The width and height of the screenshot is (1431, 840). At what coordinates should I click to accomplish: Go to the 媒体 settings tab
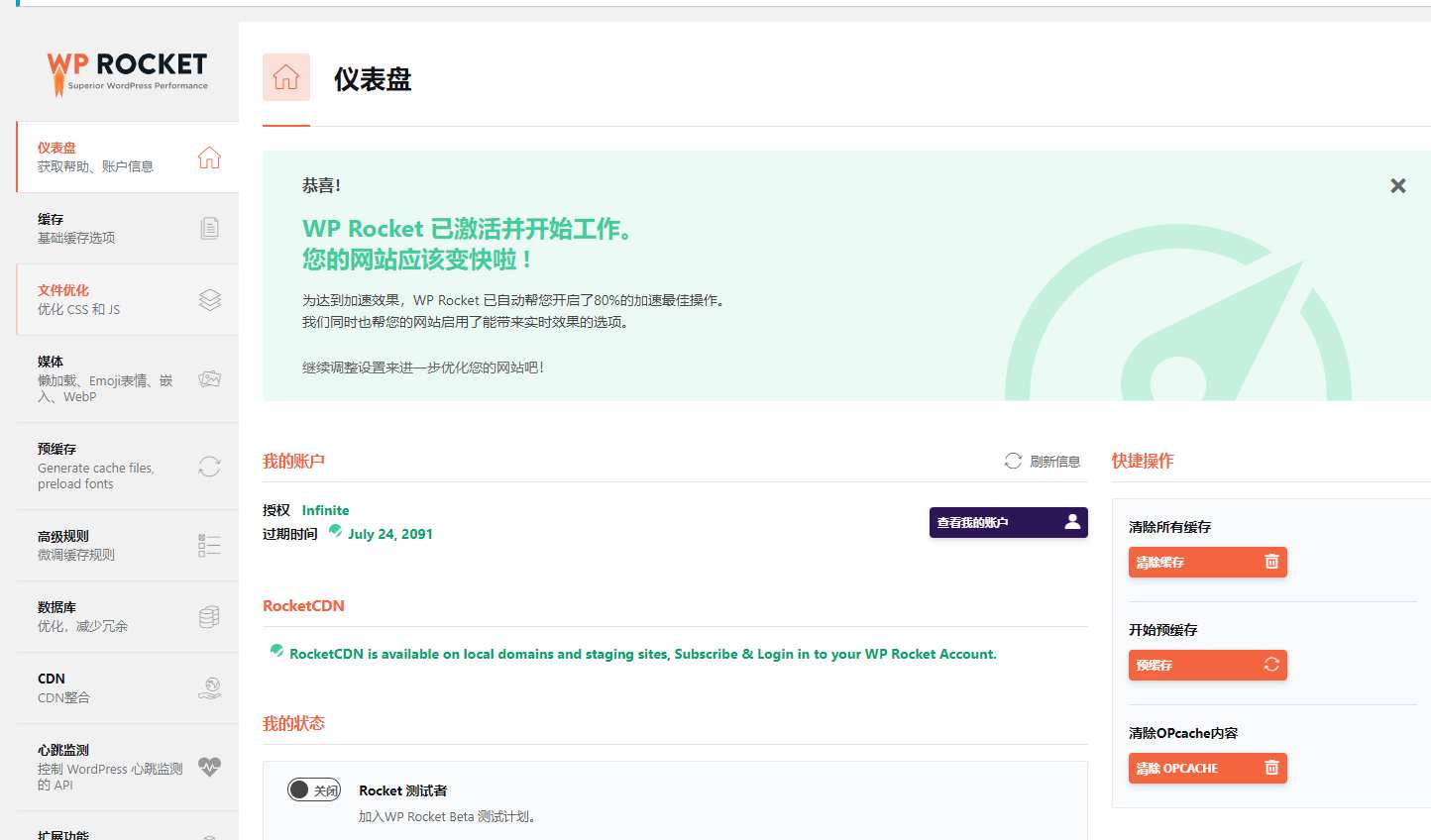[127, 379]
